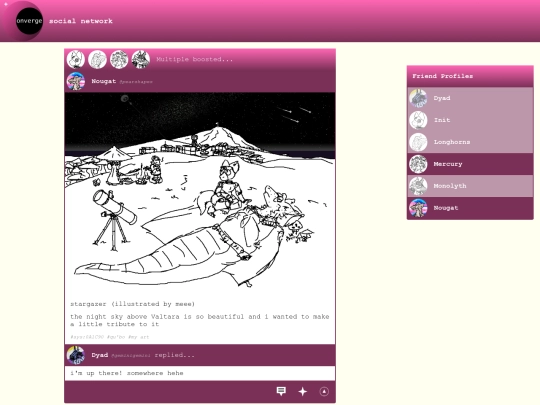Click the 'replied...' label

[175, 355]
